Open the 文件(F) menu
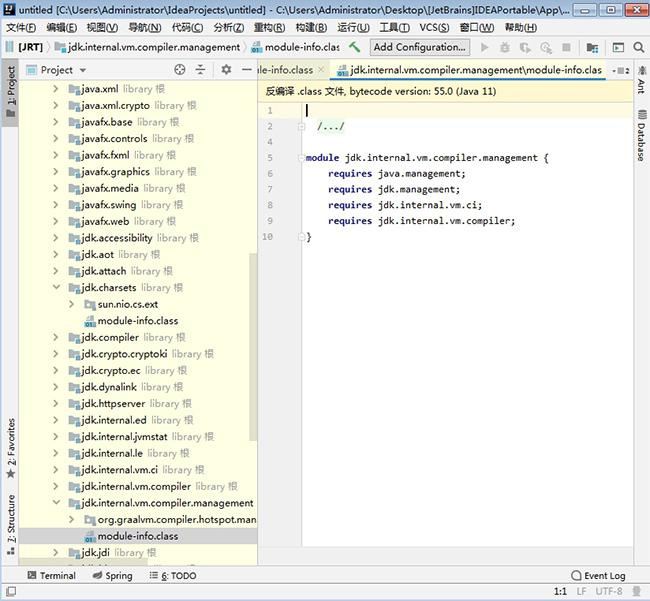The image size is (650, 601). pyautogui.click(x=21, y=28)
